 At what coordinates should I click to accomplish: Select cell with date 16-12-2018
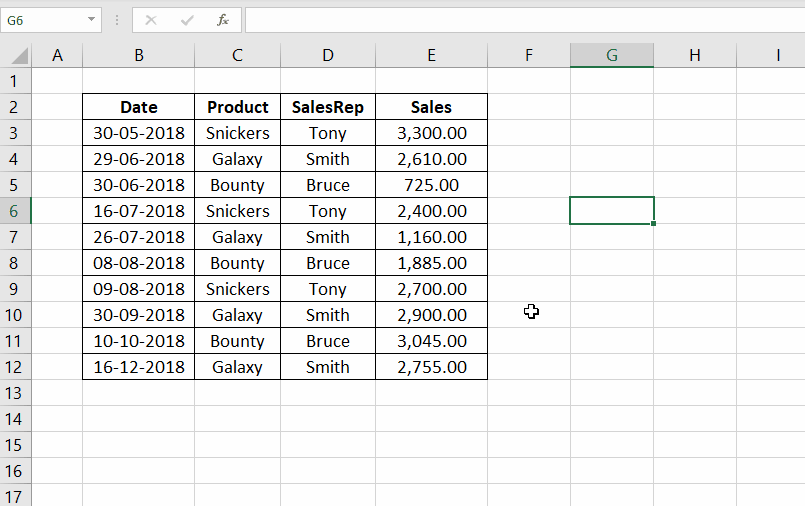139,367
